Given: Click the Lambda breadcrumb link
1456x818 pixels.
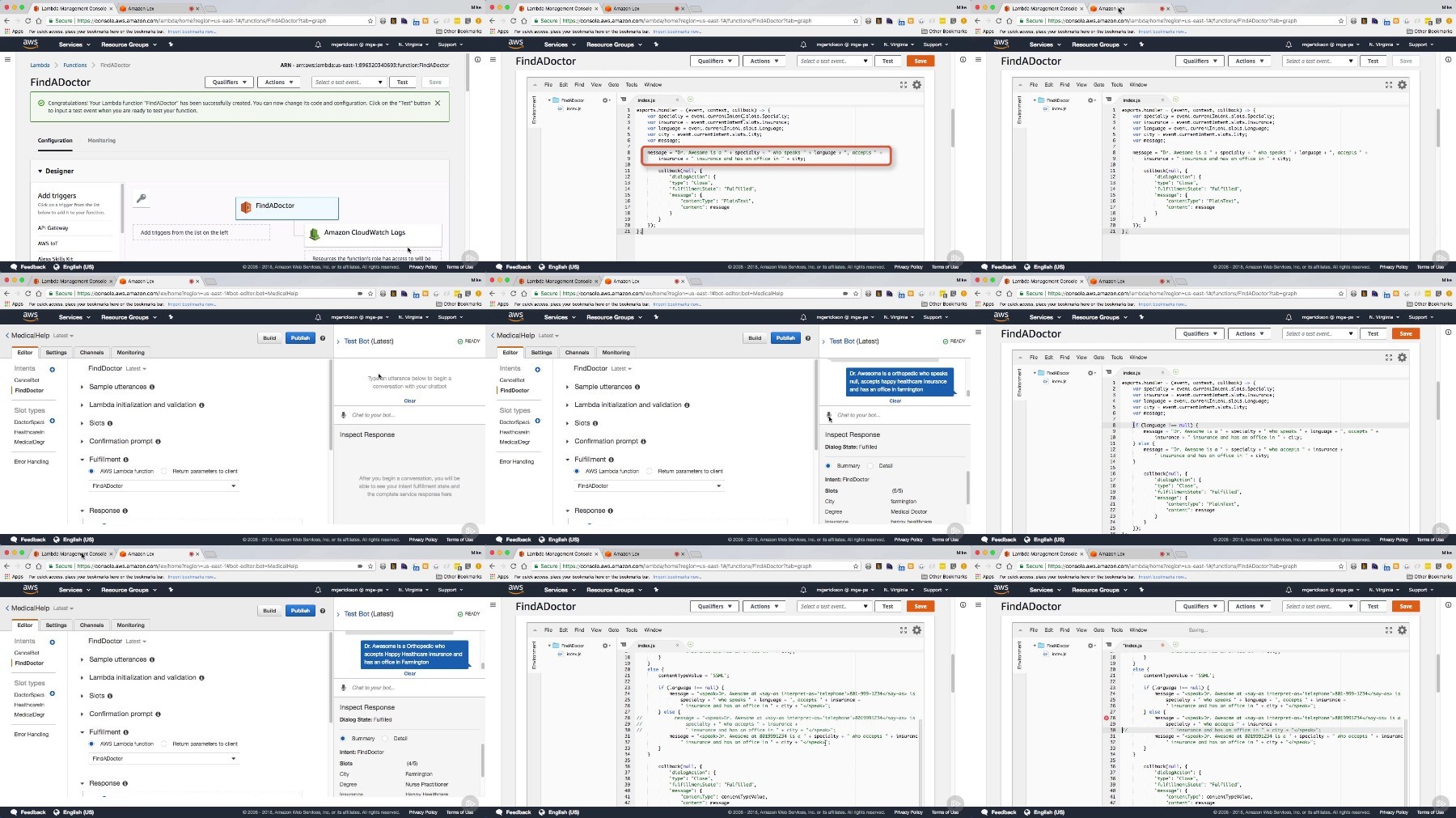Looking at the screenshot, I should pyautogui.click(x=40, y=66).
